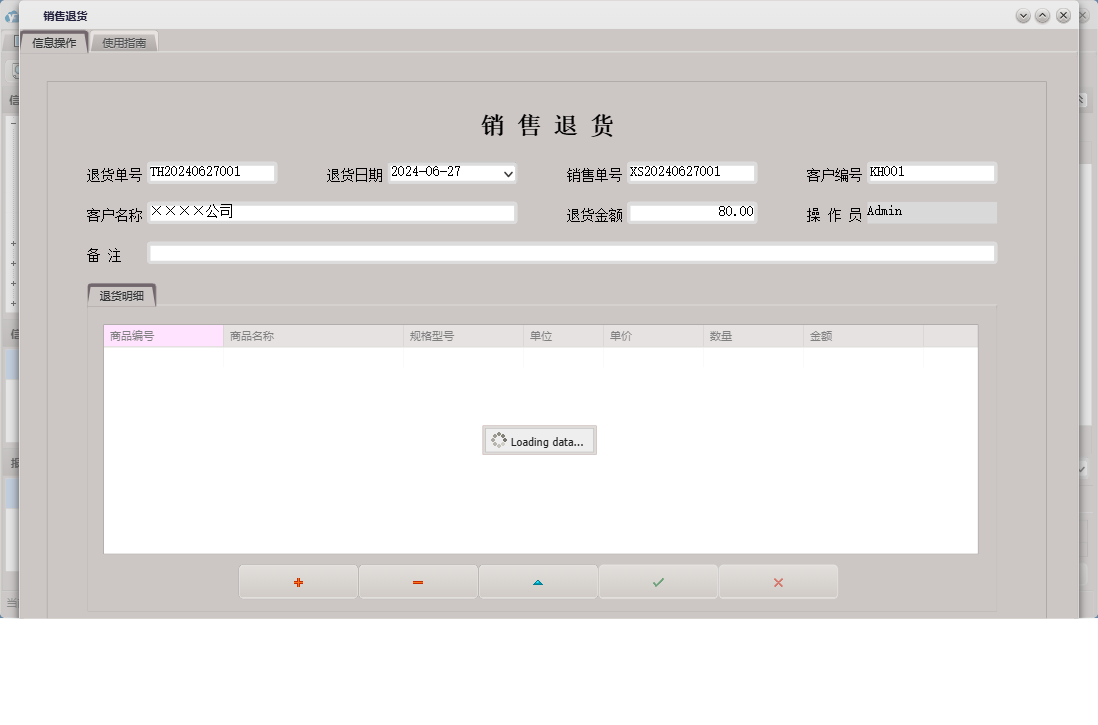Select the 销售单号 field showing XS20240627001

pyautogui.click(x=692, y=172)
